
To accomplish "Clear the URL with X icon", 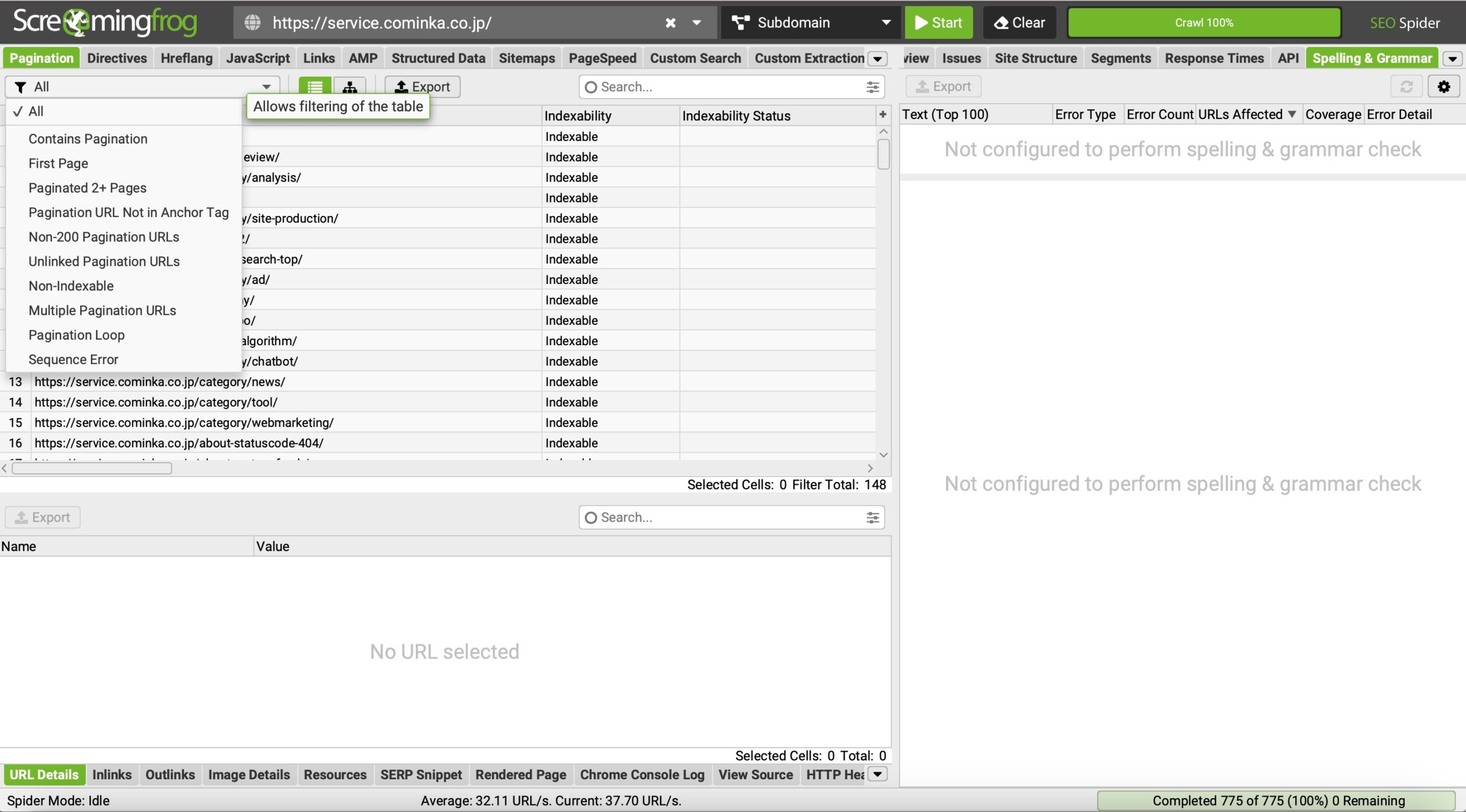I will pos(670,23).
